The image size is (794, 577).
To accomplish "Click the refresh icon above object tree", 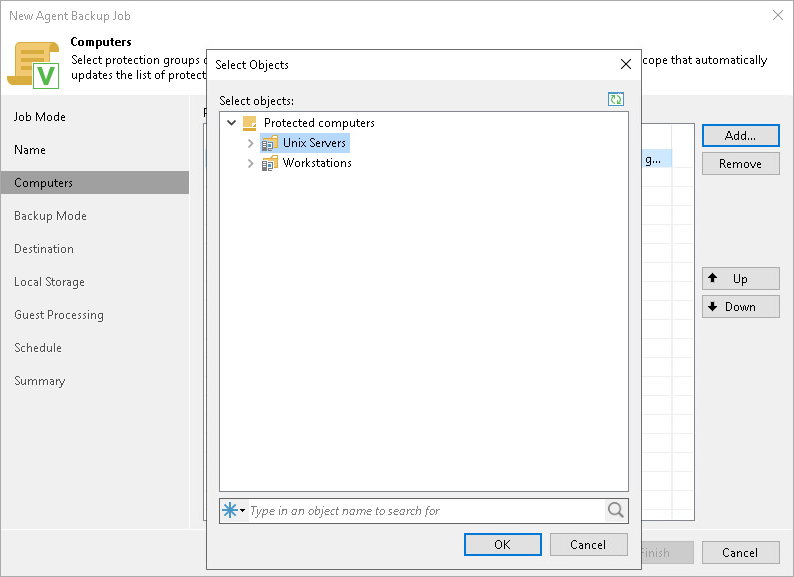I will pos(616,99).
